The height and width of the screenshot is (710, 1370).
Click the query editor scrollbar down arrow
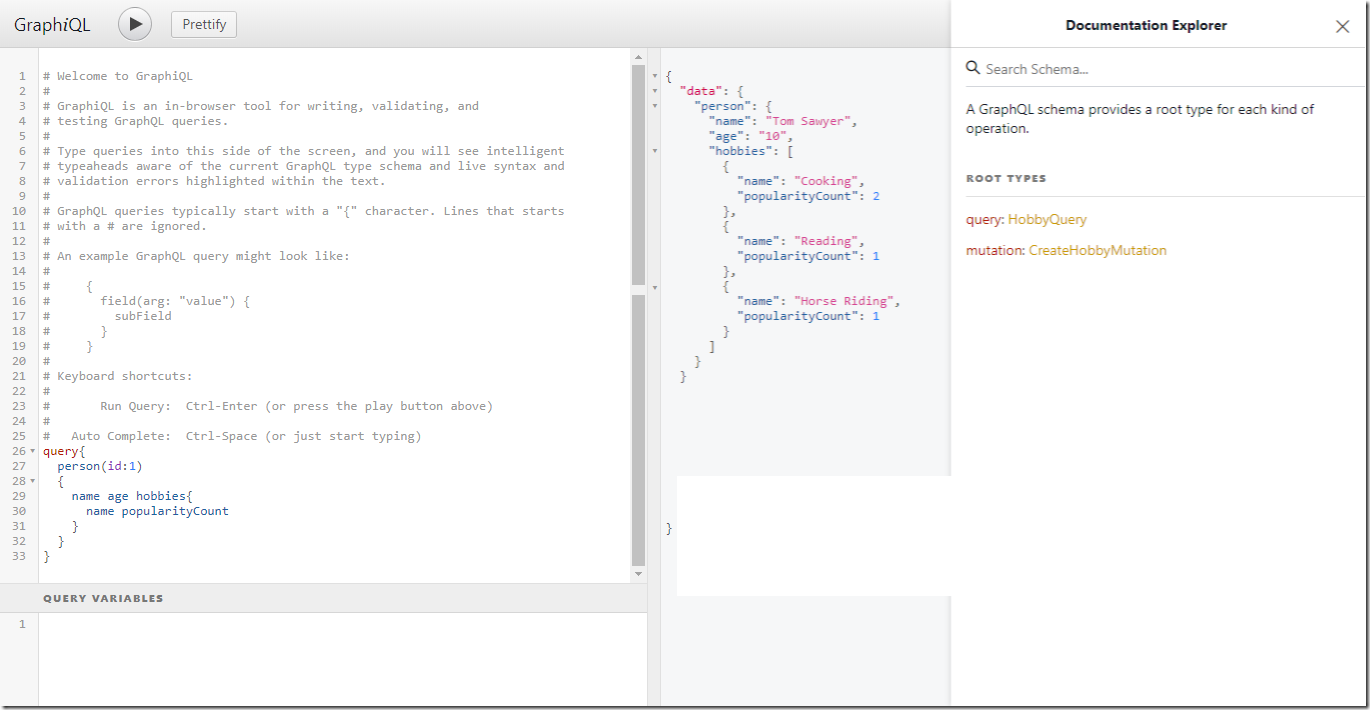pyautogui.click(x=638, y=575)
